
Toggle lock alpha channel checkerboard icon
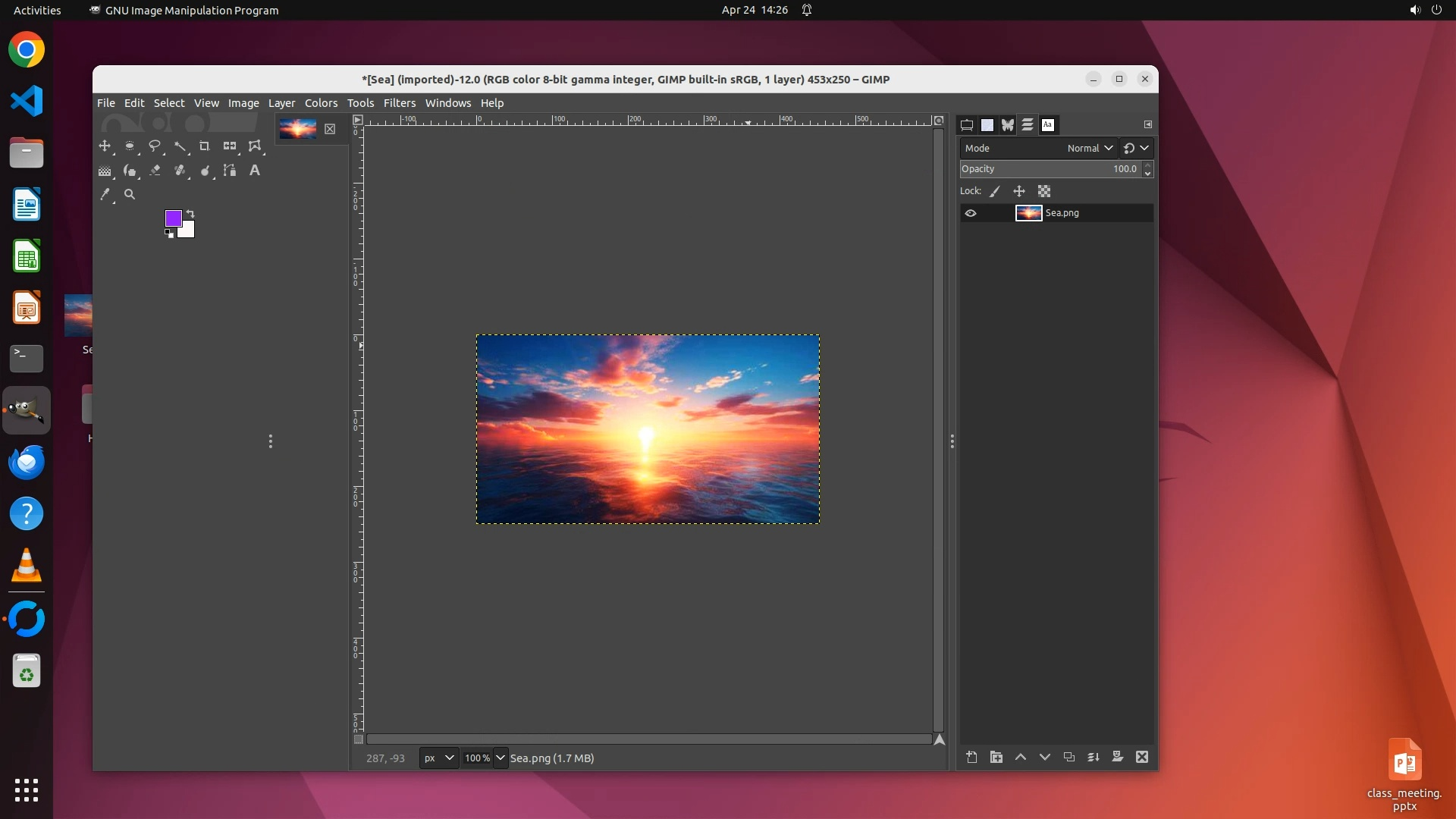coord(1044,191)
